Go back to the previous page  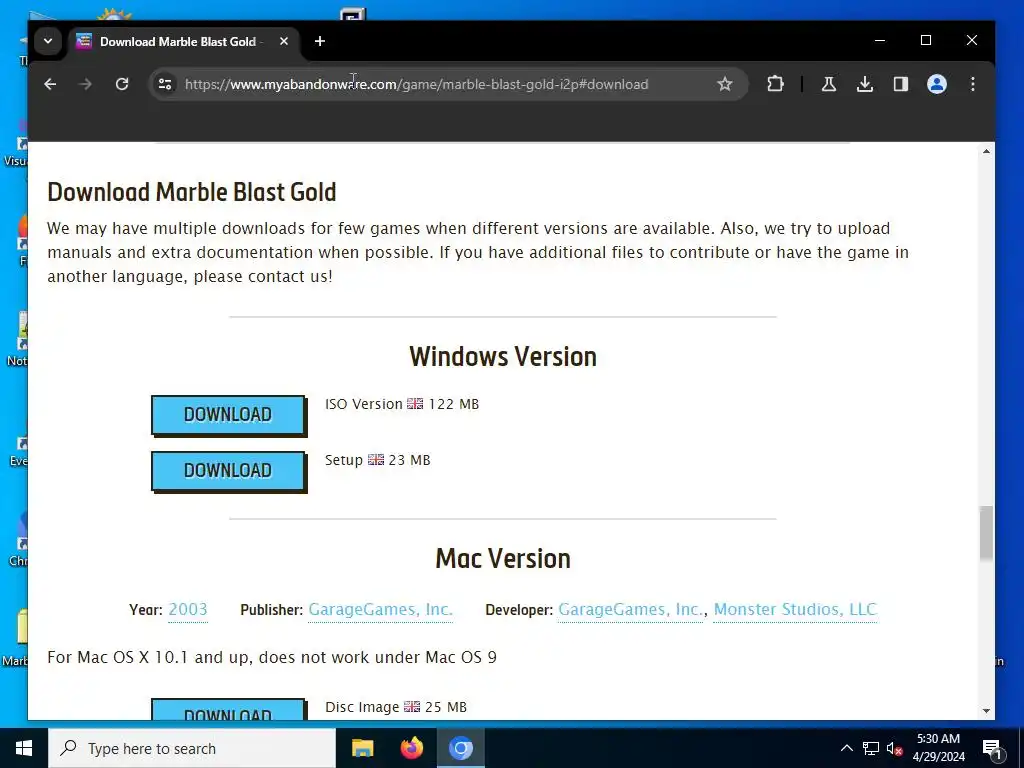(x=50, y=84)
